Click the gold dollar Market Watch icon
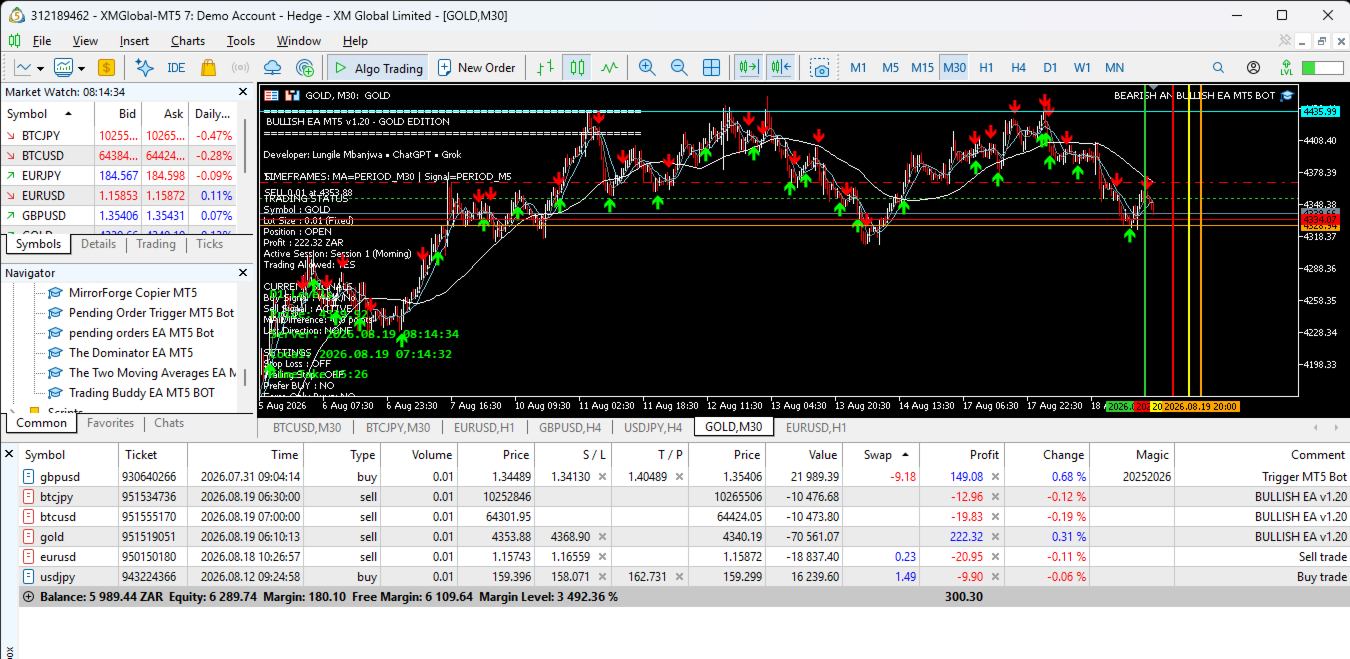1350x659 pixels. [106, 68]
